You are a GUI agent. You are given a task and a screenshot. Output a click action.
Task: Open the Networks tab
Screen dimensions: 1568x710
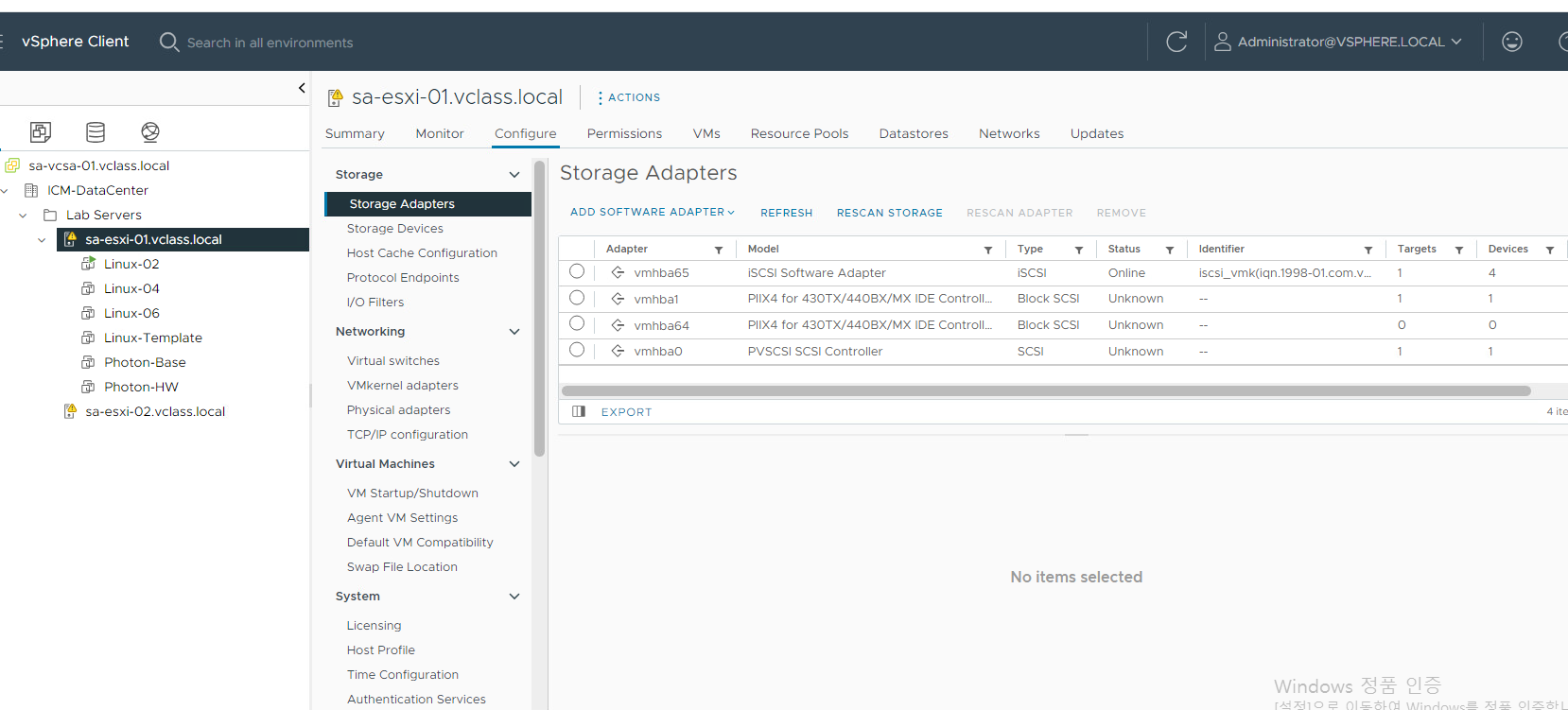tap(1009, 133)
